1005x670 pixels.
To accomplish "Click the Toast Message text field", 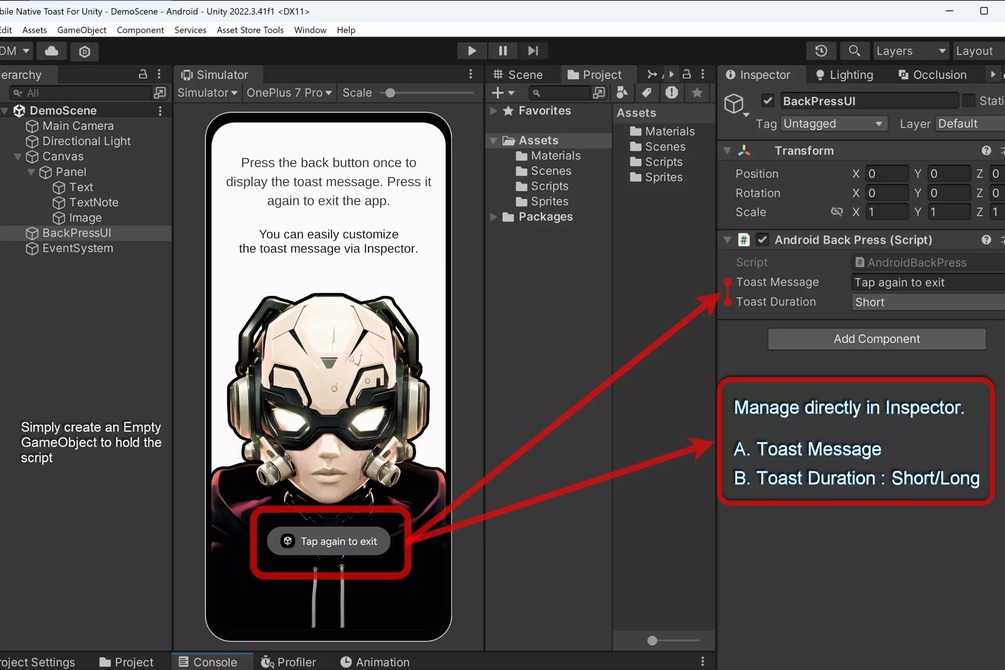I will tap(928, 282).
